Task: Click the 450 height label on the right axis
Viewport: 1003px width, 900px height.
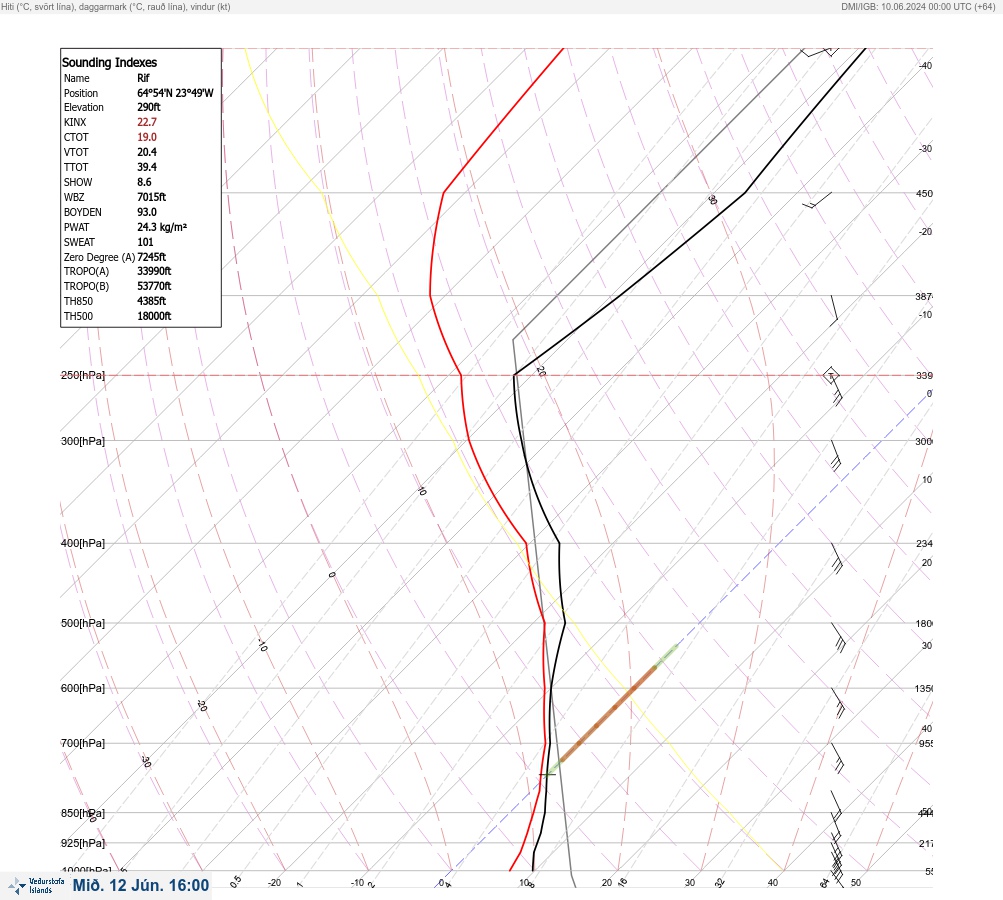Action: click(x=924, y=194)
